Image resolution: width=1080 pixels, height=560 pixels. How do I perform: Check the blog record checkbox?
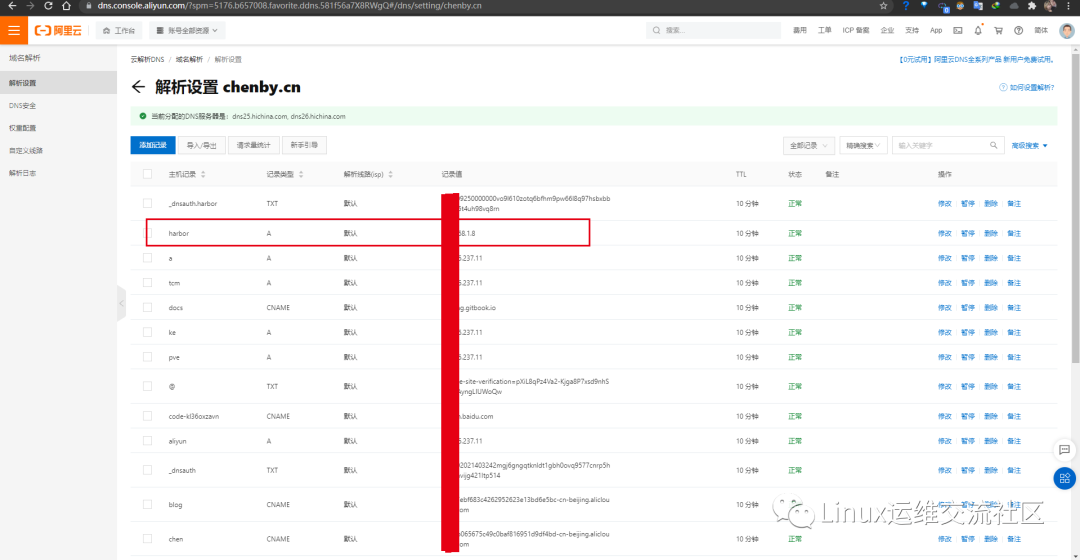coord(147,504)
